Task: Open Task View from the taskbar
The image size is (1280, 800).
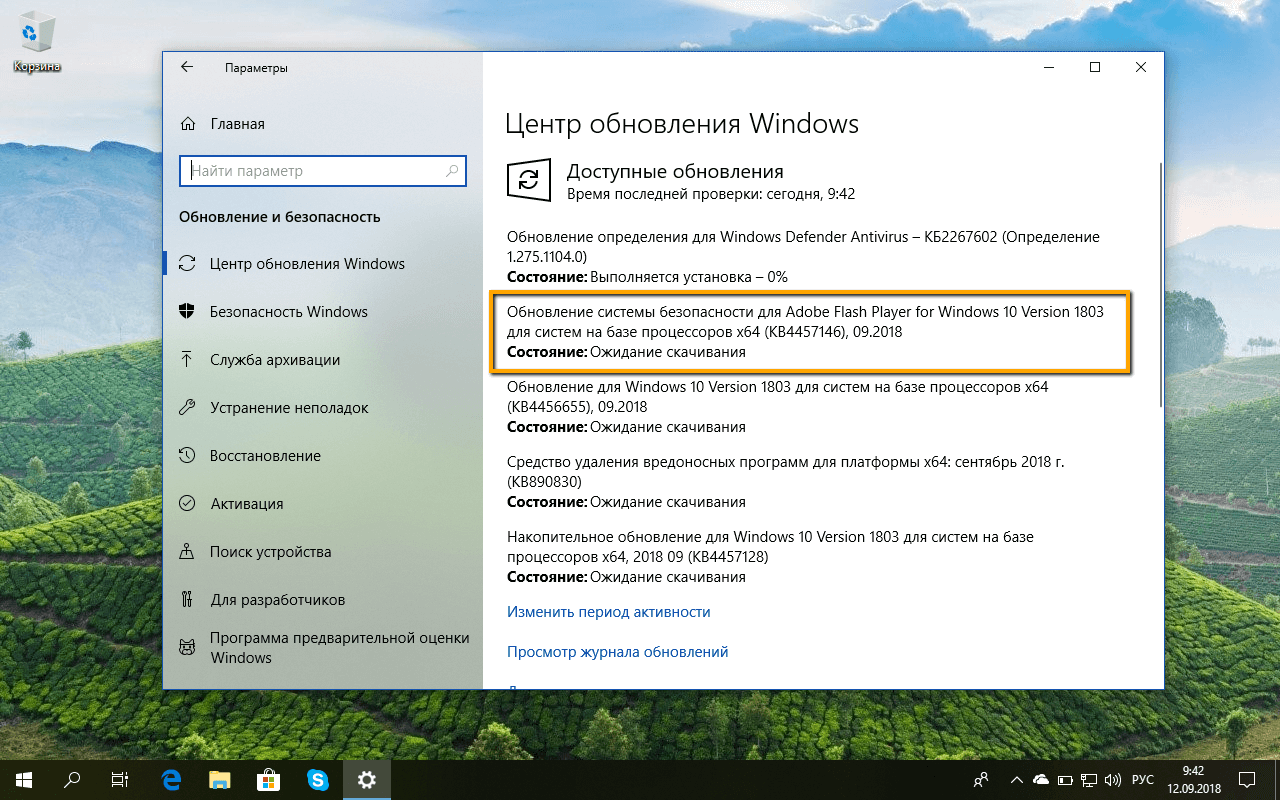Action: coord(120,779)
